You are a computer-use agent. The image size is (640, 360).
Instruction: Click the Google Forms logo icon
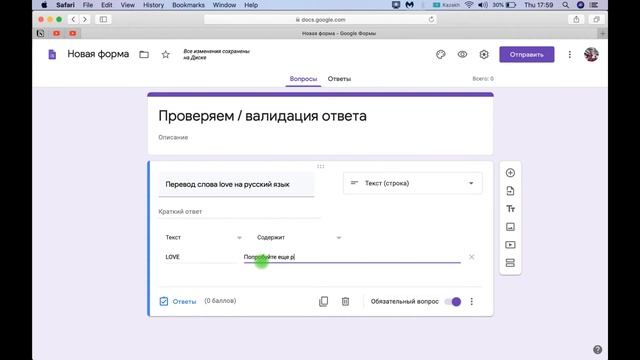tap(52, 54)
